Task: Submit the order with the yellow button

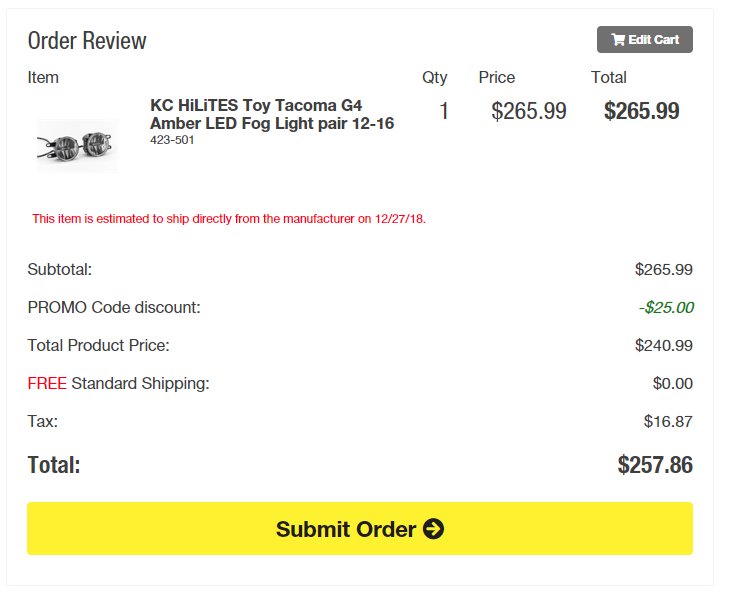Action: point(360,528)
